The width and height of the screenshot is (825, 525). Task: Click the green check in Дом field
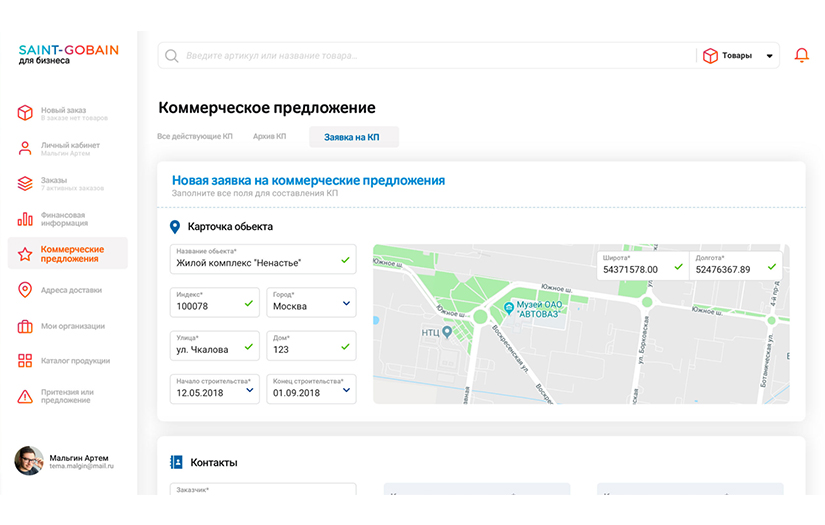pyautogui.click(x=345, y=346)
